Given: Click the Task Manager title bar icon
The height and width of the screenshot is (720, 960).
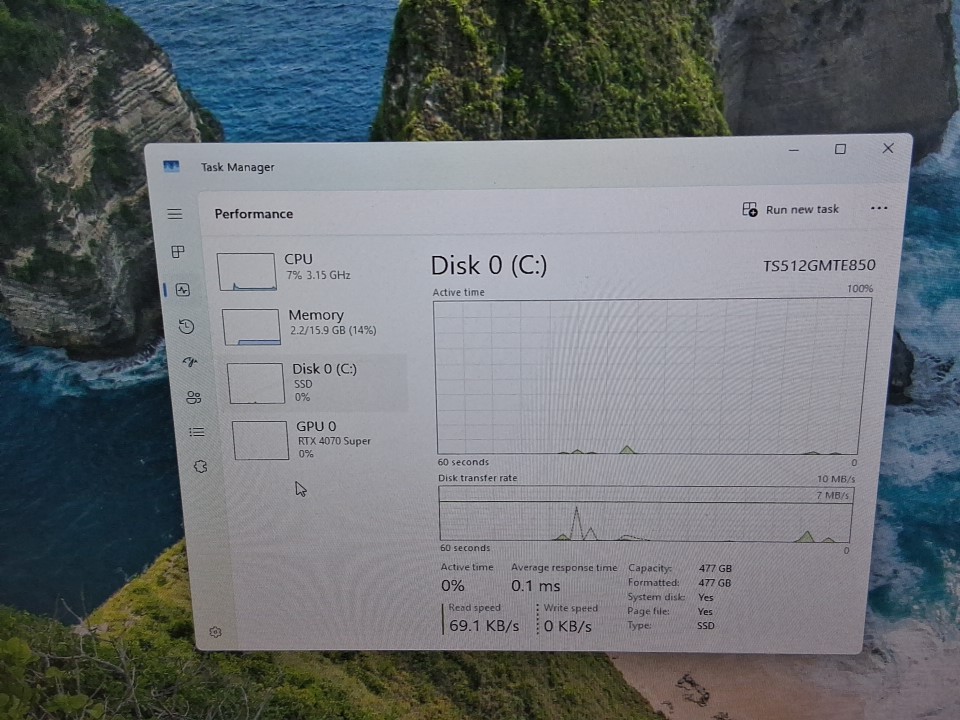Looking at the screenshot, I should click(172, 166).
